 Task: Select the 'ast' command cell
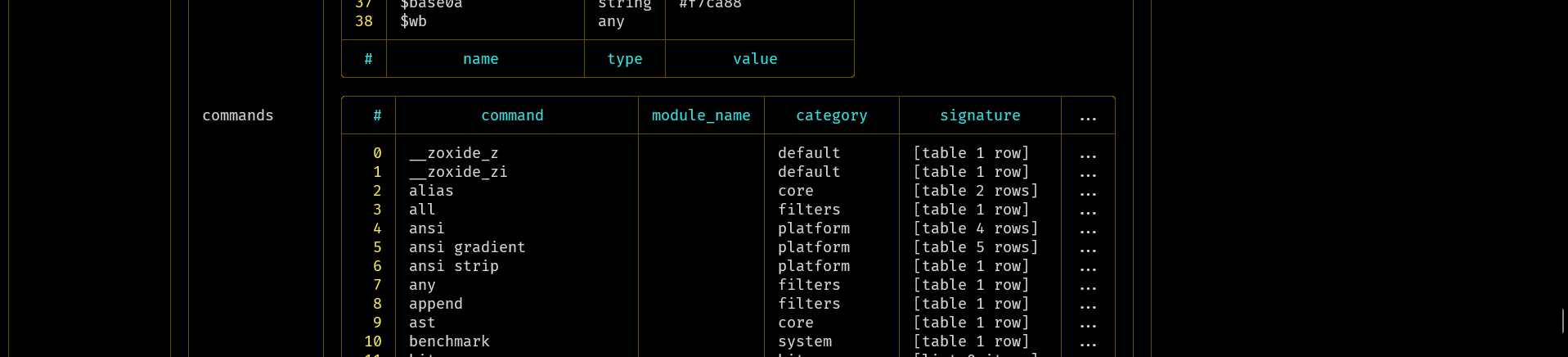click(422, 323)
